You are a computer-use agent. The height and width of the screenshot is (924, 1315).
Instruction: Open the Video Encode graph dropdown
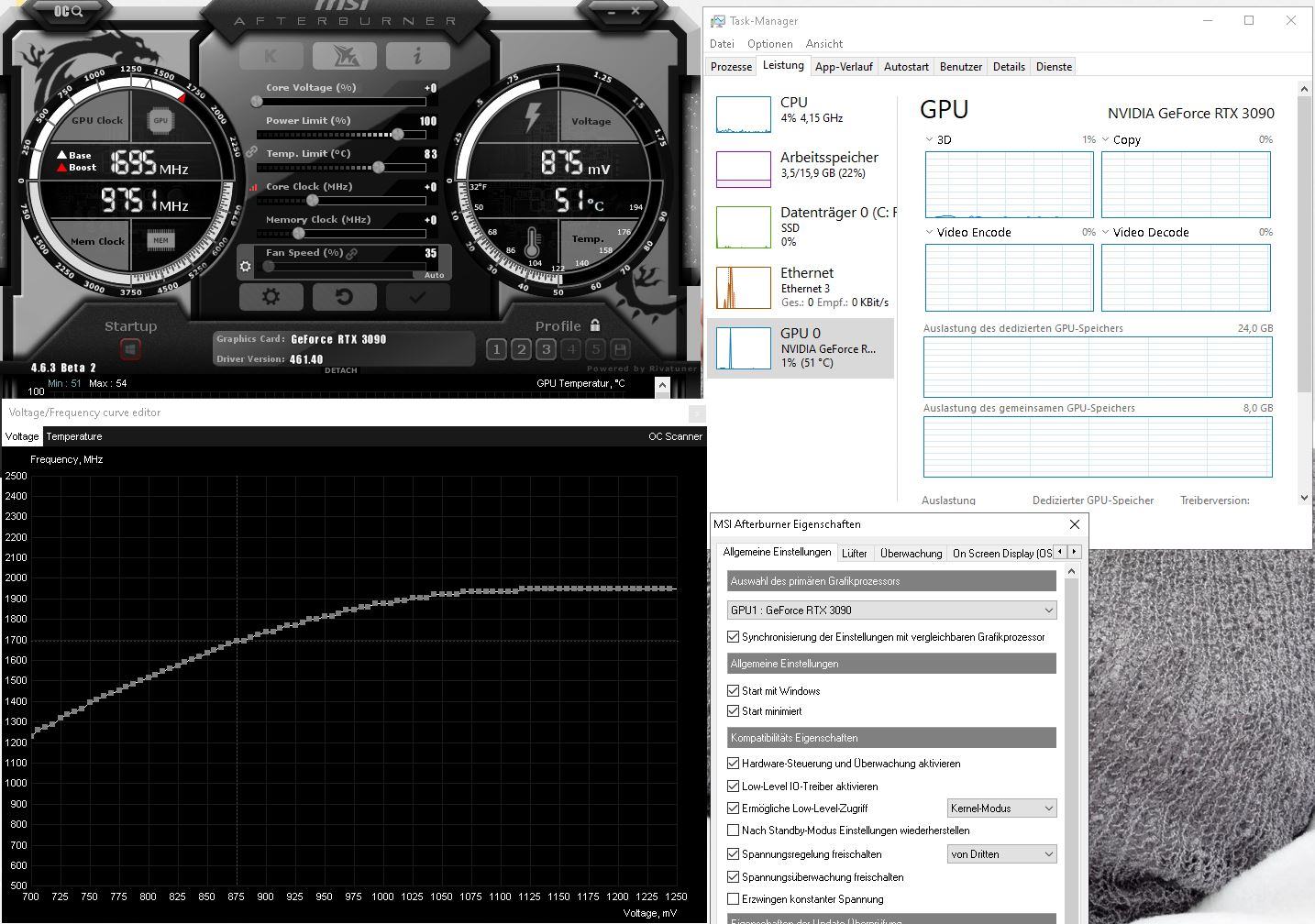930,233
